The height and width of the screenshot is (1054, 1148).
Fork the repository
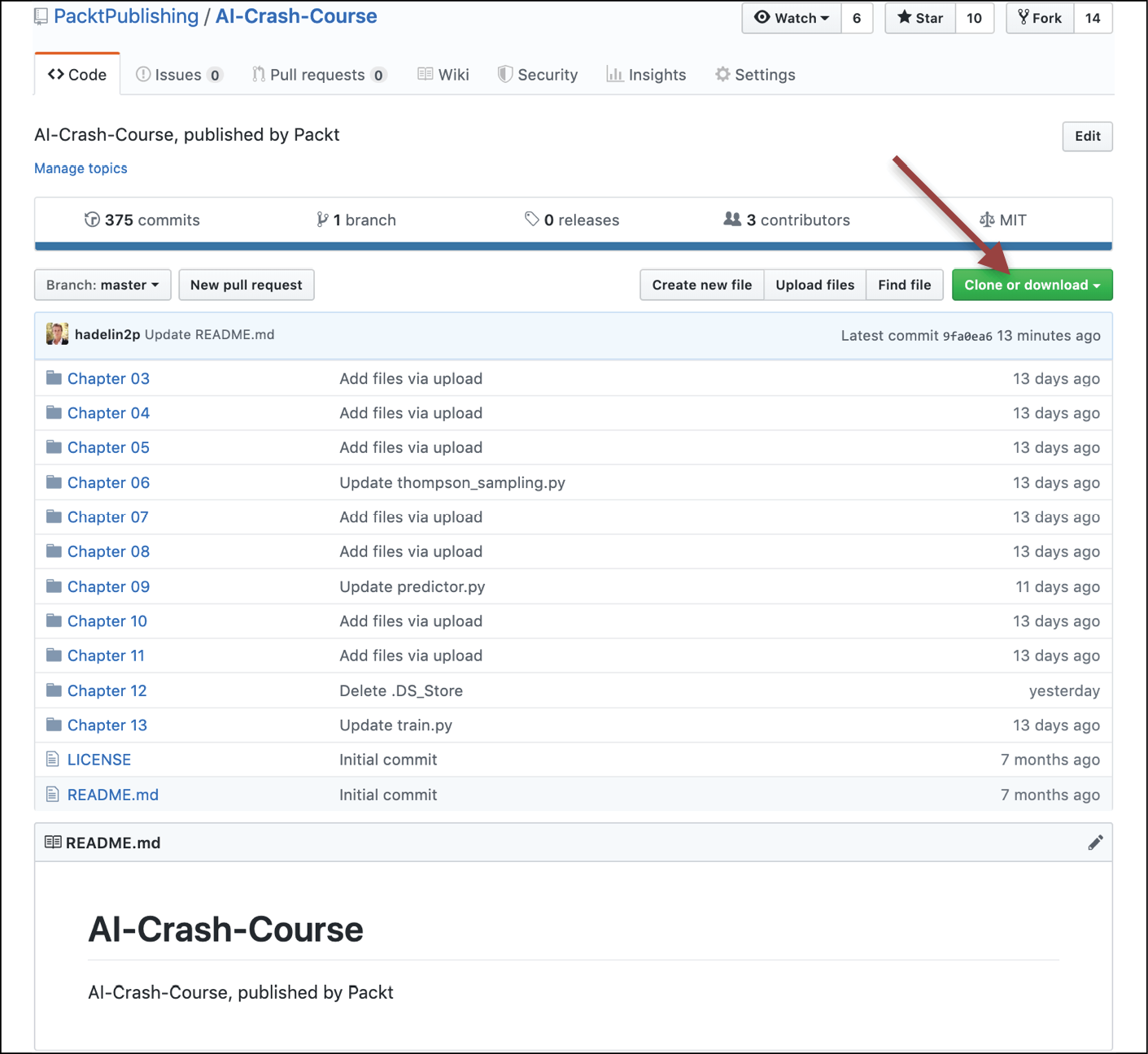pyautogui.click(x=1041, y=18)
